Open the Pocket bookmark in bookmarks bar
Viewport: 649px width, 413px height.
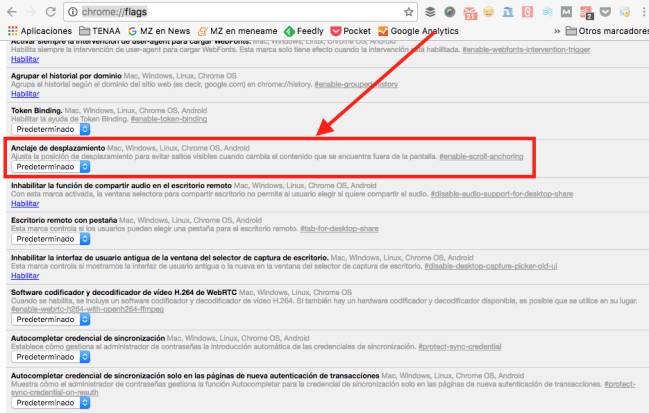[x=351, y=31]
